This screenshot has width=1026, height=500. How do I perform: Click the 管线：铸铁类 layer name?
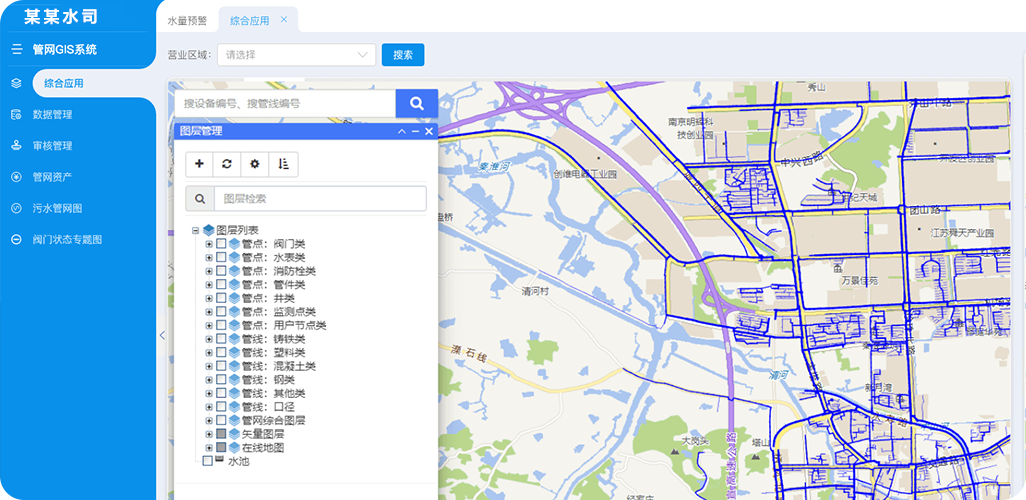tap(274, 339)
